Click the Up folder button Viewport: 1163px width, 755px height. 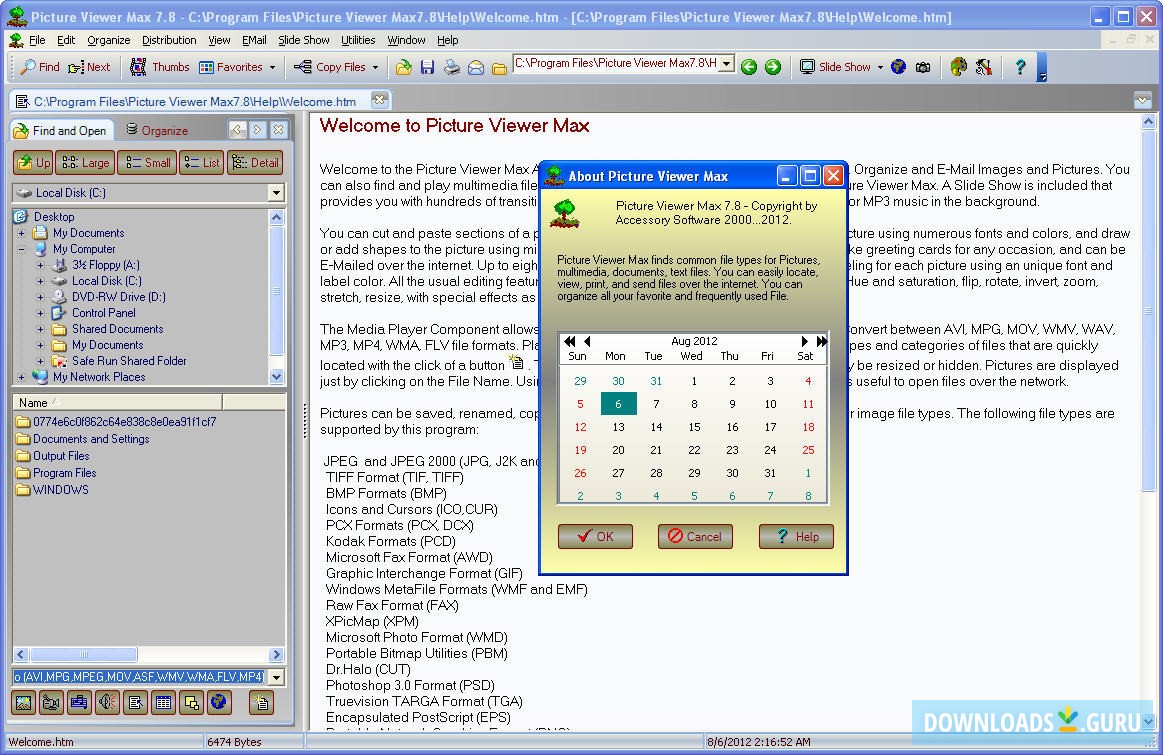(x=33, y=162)
